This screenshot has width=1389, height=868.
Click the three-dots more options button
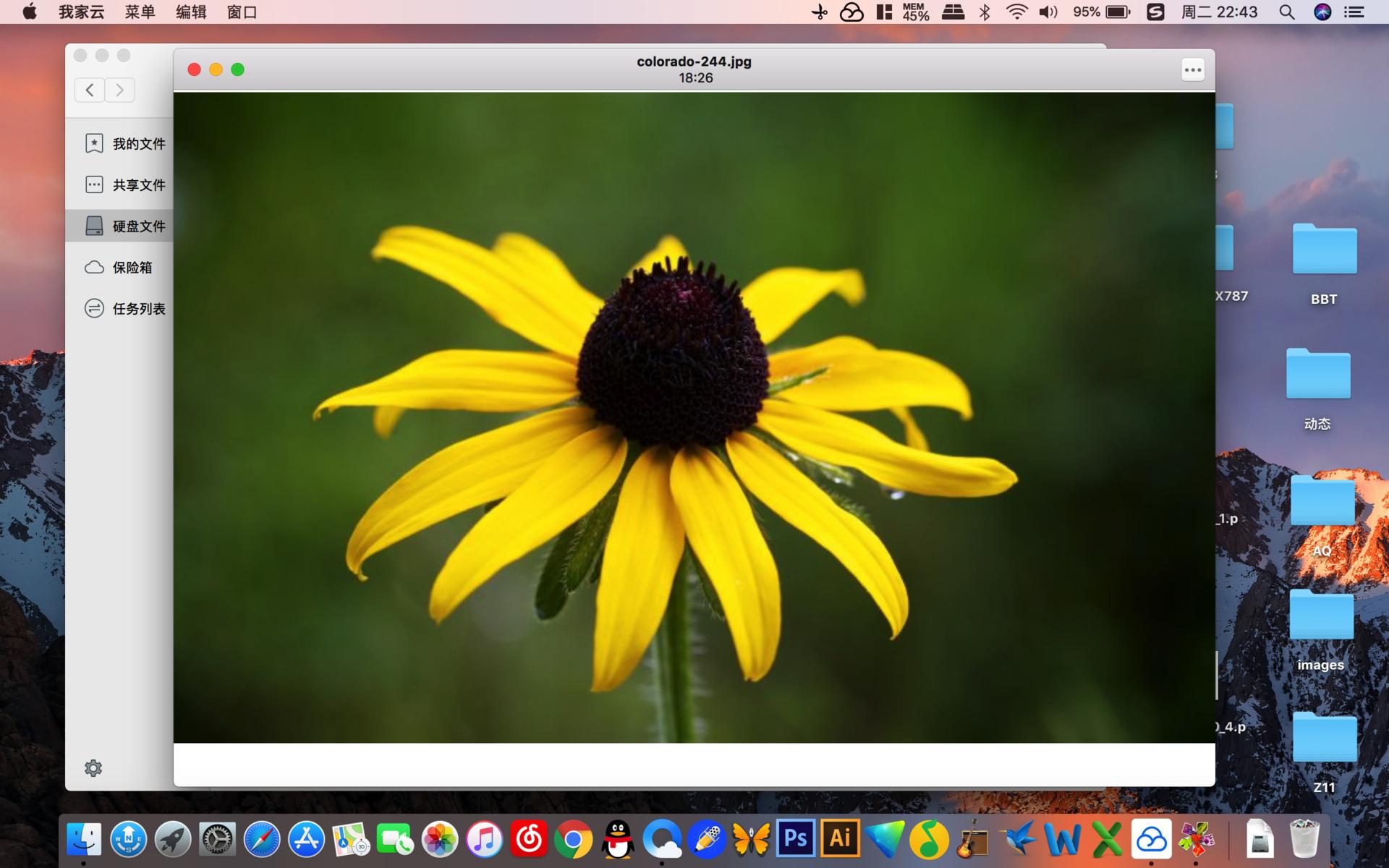[1192, 70]
